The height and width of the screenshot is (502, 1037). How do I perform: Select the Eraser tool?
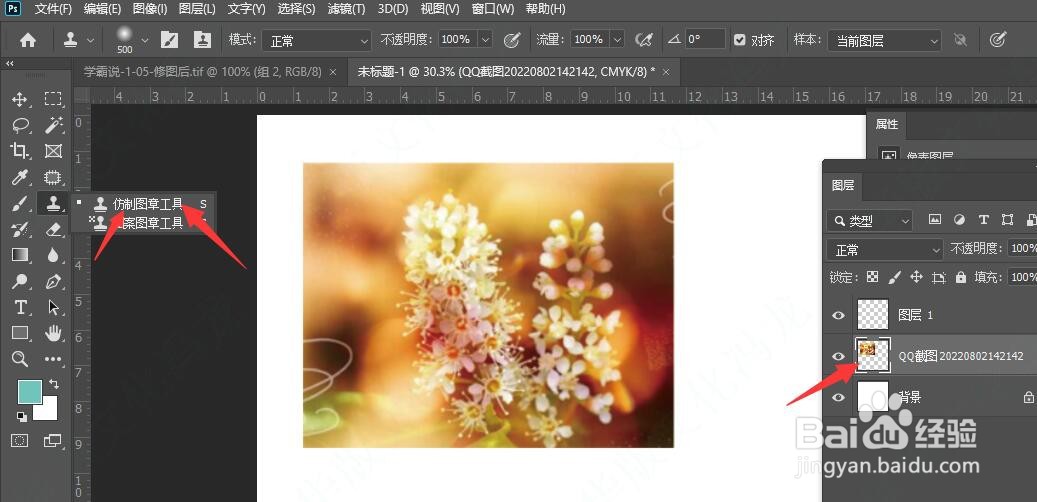point(53,230)
